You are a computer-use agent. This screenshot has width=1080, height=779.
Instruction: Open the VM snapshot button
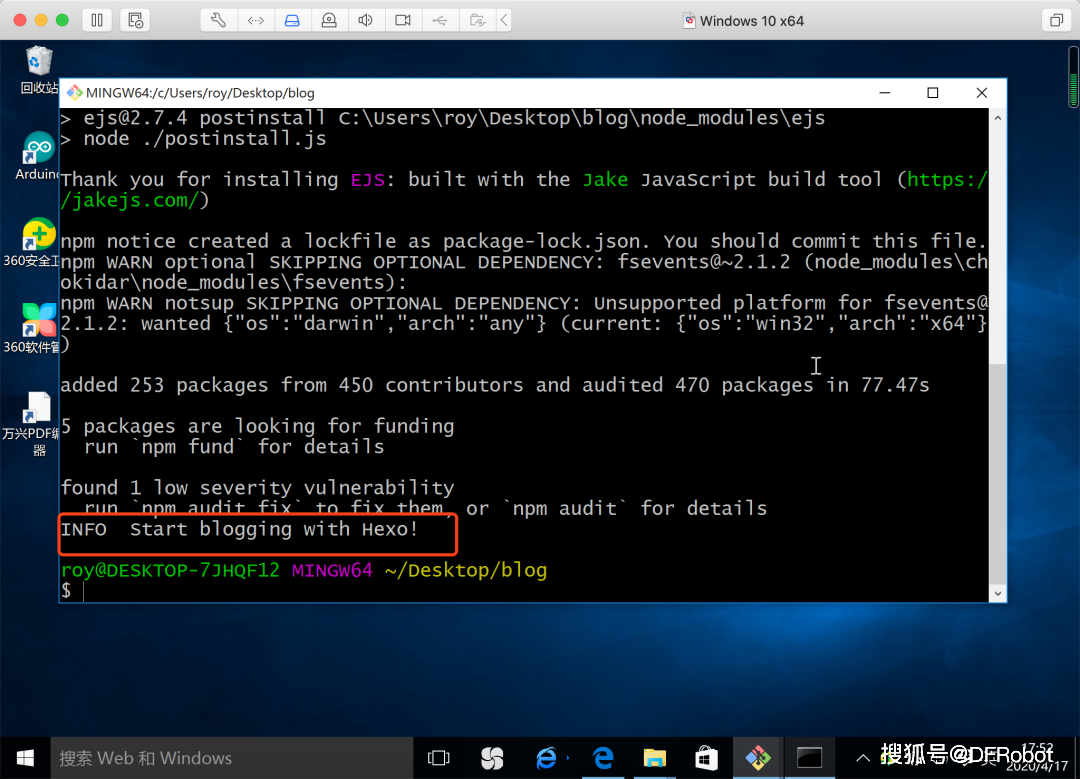click(x=135, y=20)
